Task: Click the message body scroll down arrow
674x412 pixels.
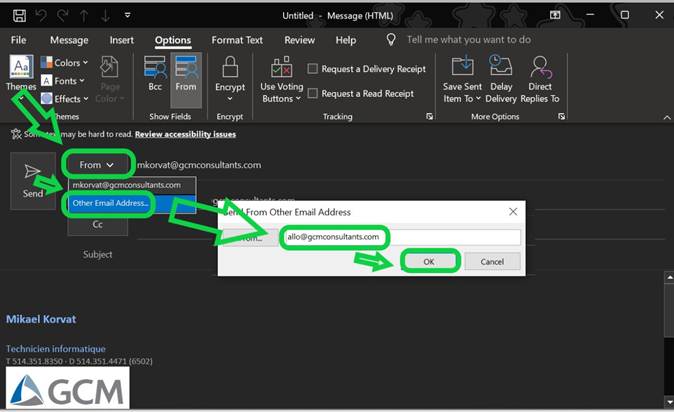Action: (x=669, y=403)
